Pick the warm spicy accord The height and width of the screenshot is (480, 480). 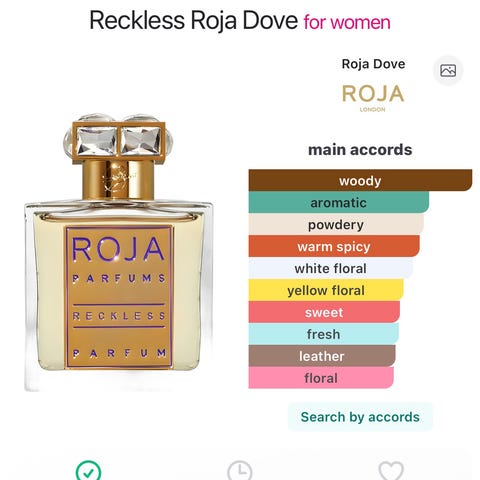point(334,246)
